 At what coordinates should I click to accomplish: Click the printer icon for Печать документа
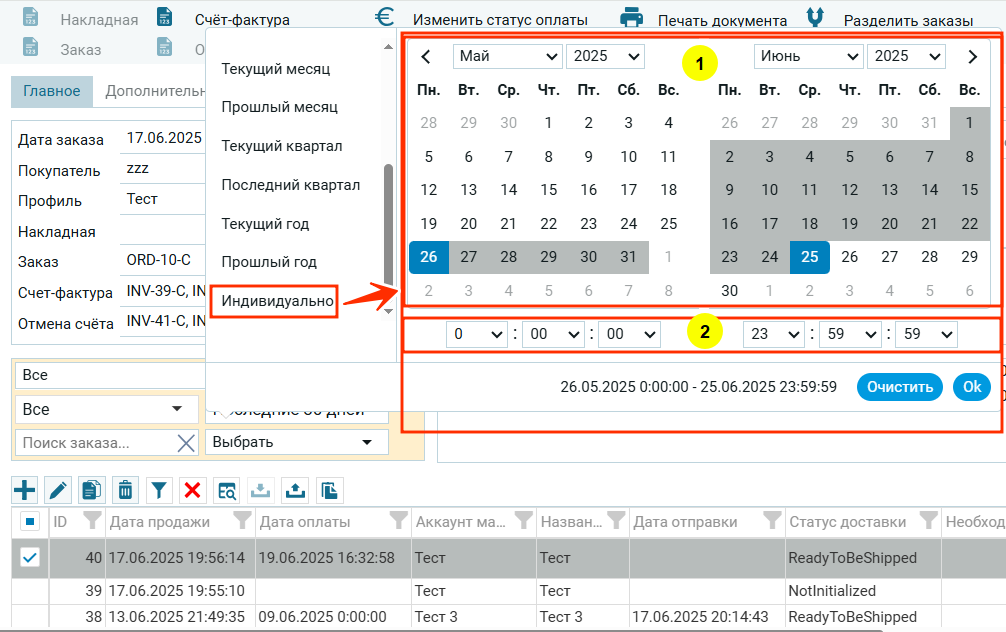pos(631,18)
